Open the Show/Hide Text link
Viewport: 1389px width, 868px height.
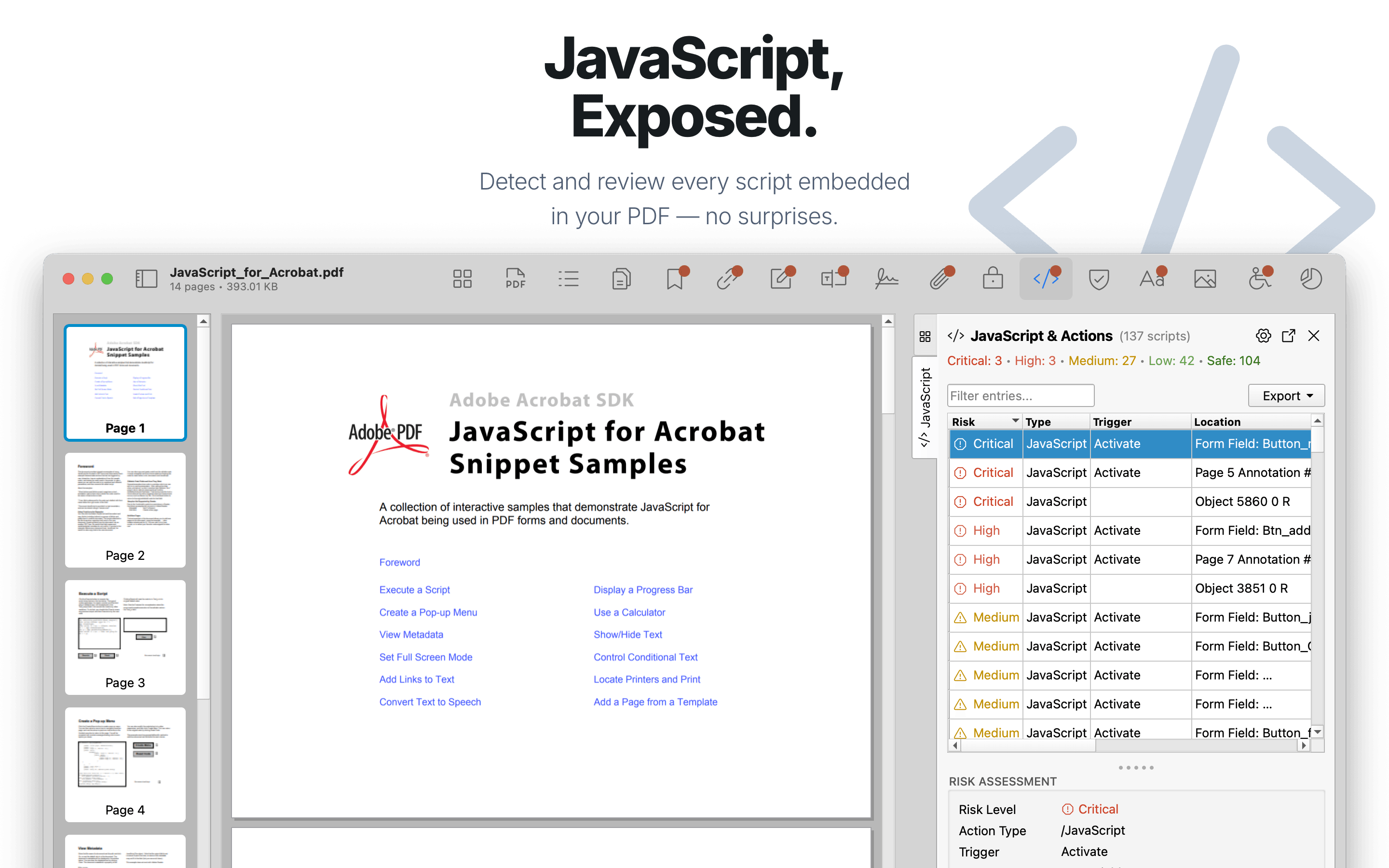(628, 634)
